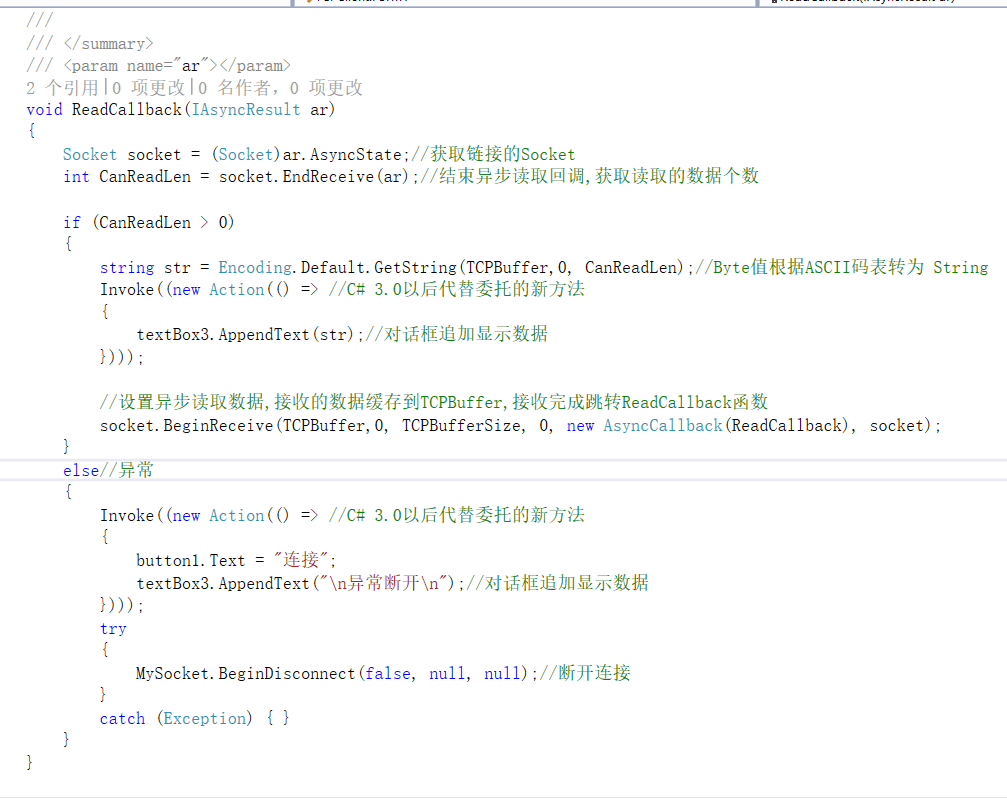Click the "try" keyword
The image size is (1007, 798).
pyautogui.click(x=113, y=629)
